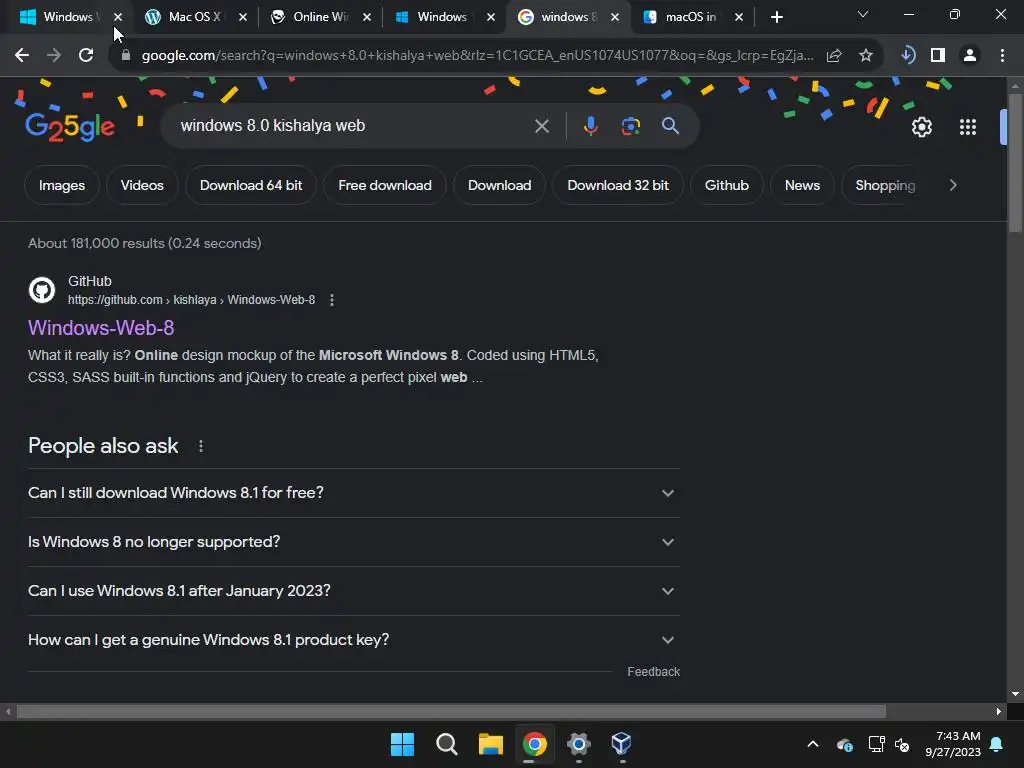Click the scroll right arrow of the horizontal scrollbar

click(999, 712)
